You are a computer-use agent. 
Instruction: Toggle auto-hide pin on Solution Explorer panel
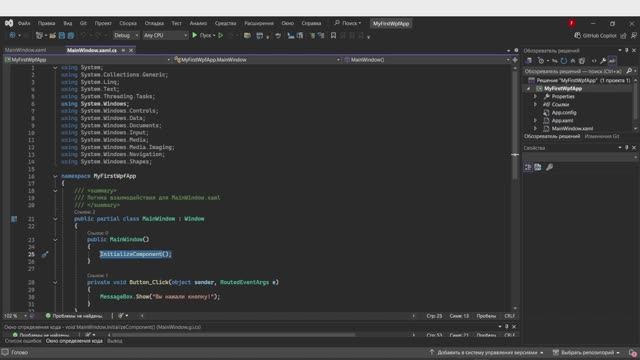coord(627,50)
